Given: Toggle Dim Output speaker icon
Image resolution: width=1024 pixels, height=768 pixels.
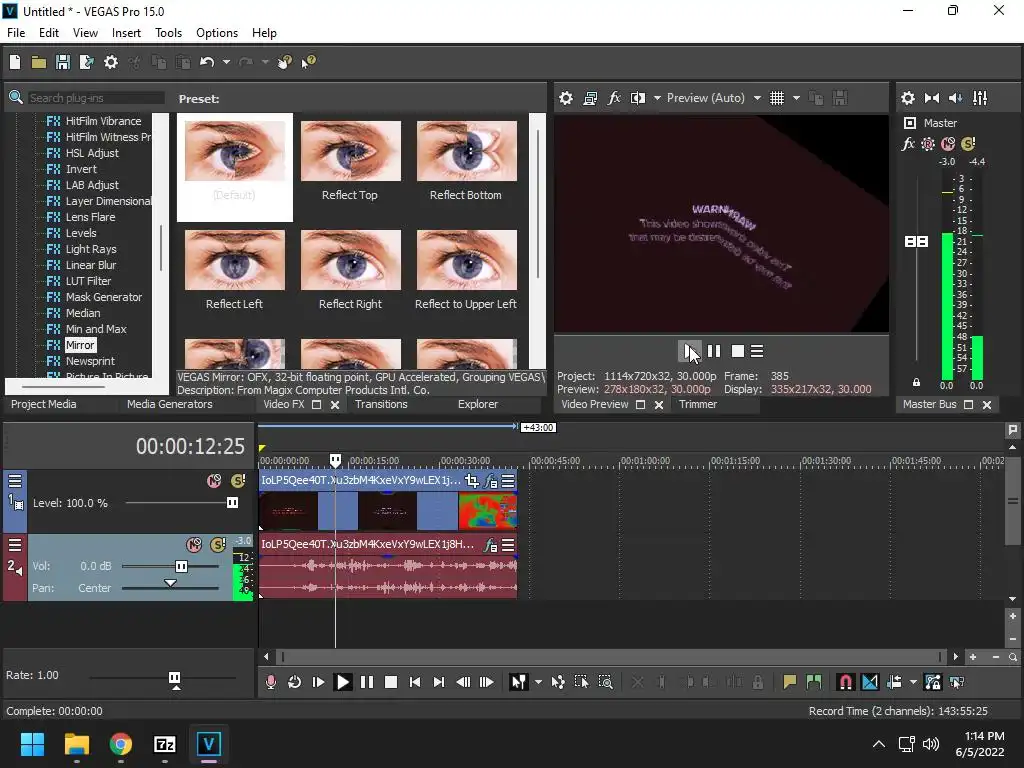Looking at the screenshot, I should [x=955, y=98].
